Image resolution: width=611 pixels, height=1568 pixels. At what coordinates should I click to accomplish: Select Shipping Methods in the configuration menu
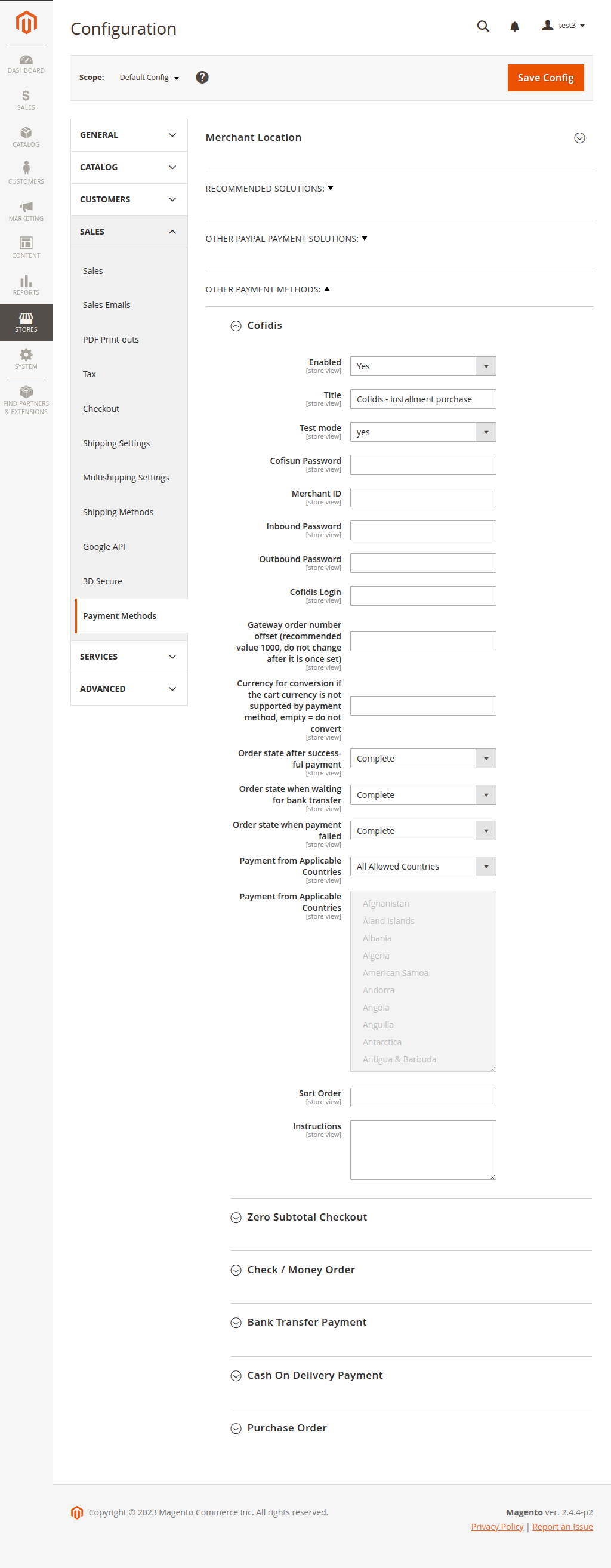[x=118, y=512]
